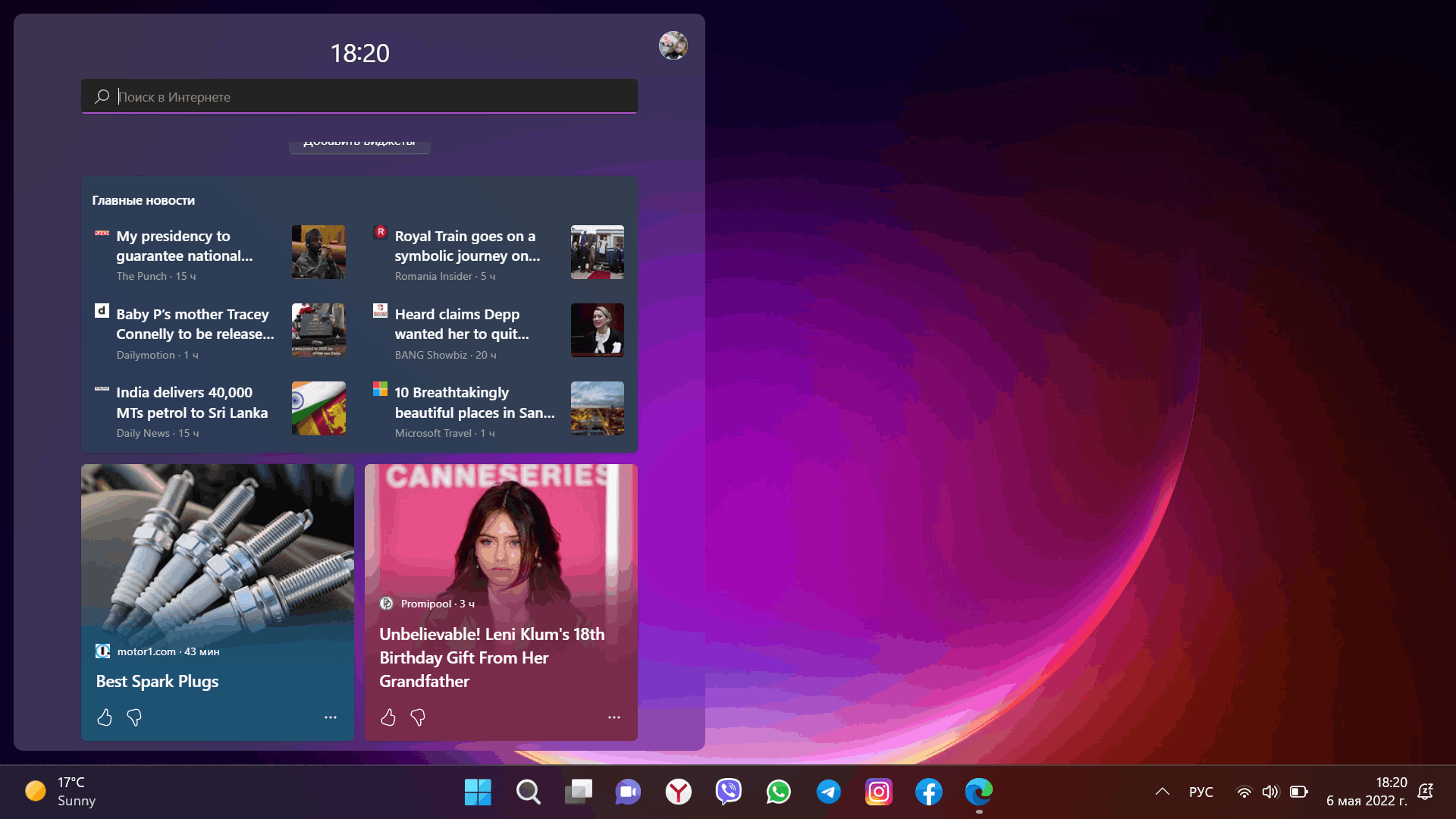Dislike the Leni Klum article card
The width and height of the screenshot is (1456, 819).
418,717
